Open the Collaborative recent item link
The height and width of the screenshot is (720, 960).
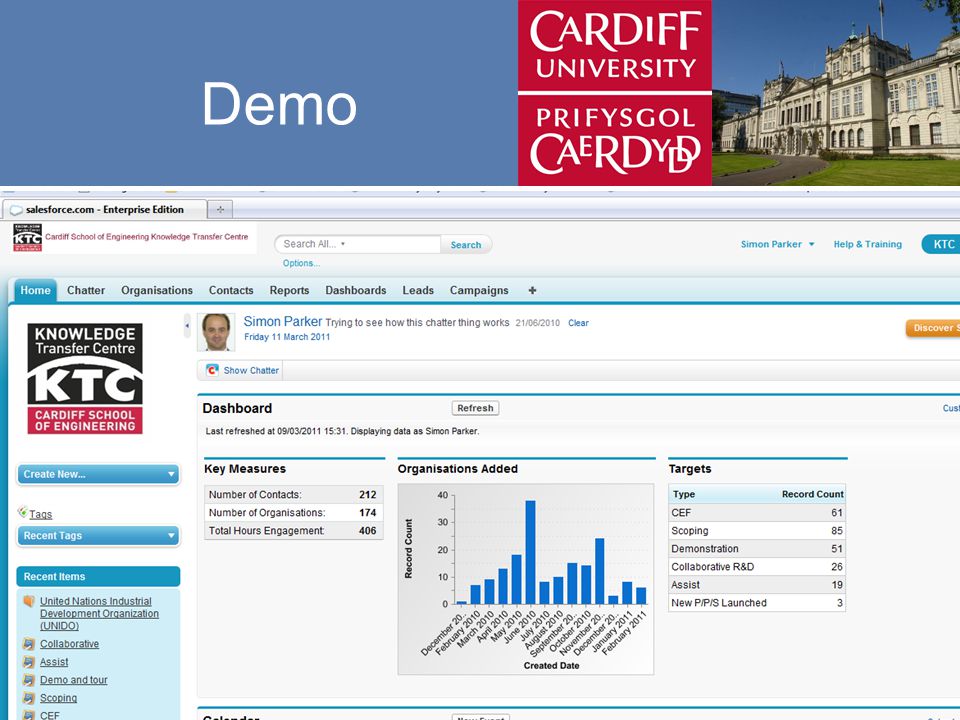tap(69, 644)
